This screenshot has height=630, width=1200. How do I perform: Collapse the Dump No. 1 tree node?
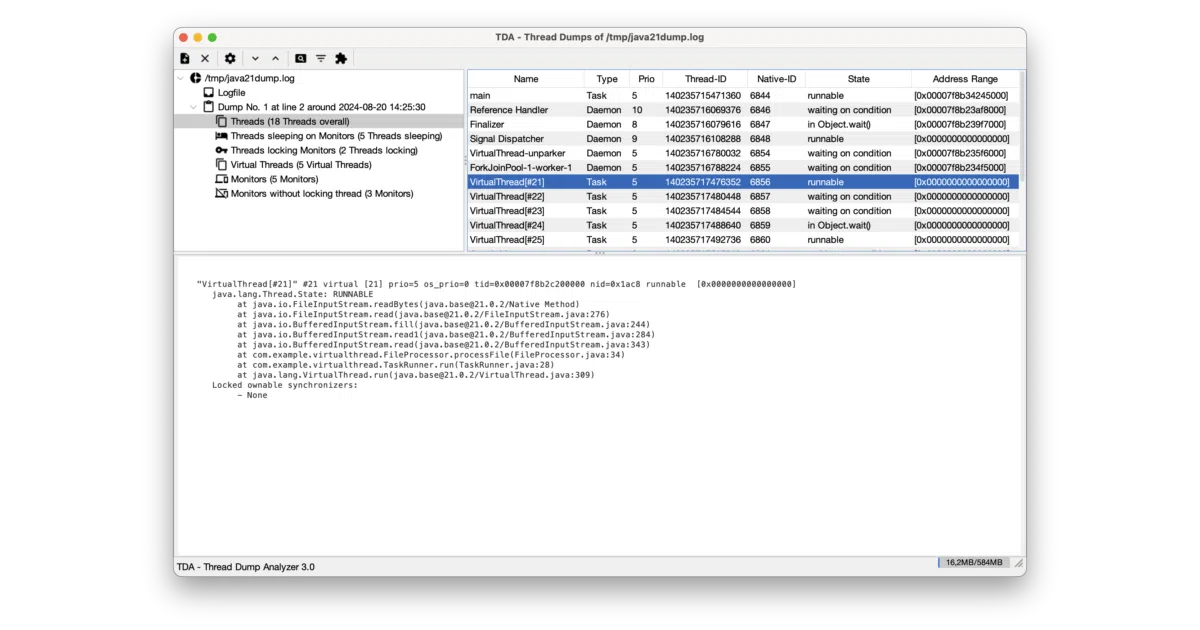[194, 107]
